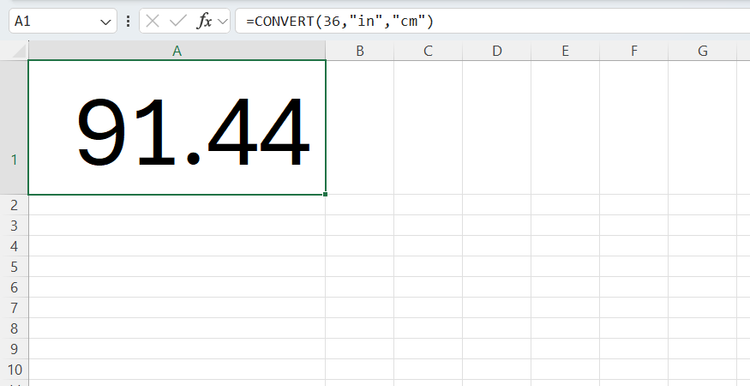Click into the formula bar with CONVERT formula
The height and width of the screenshot is (386, 750).
[492, 21]
